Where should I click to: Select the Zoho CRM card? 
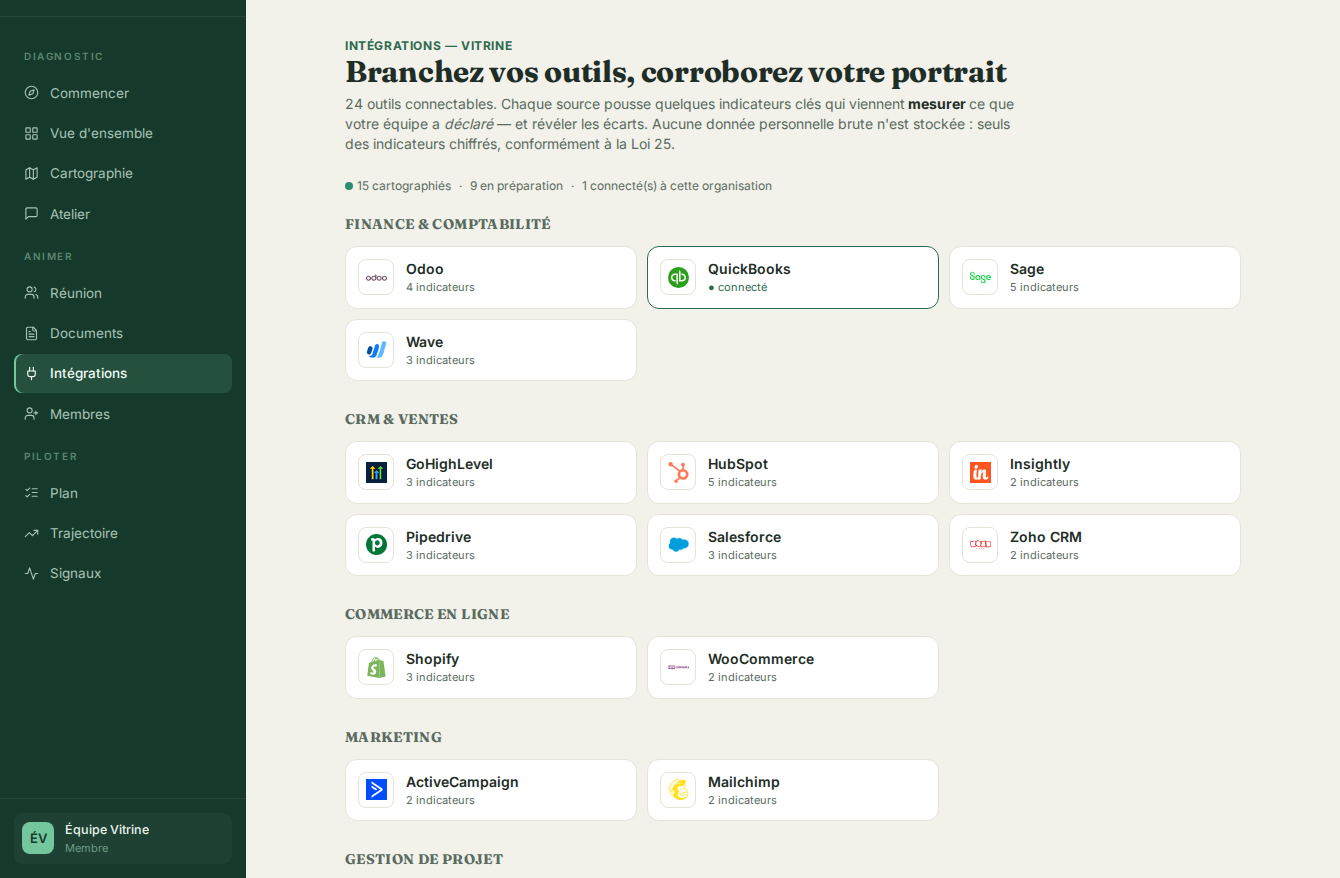tap(1095, 545)
